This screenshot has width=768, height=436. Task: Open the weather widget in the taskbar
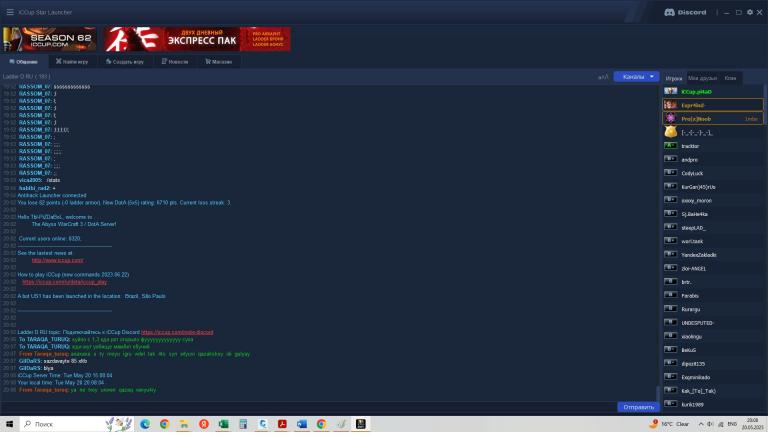coord(670,424)
